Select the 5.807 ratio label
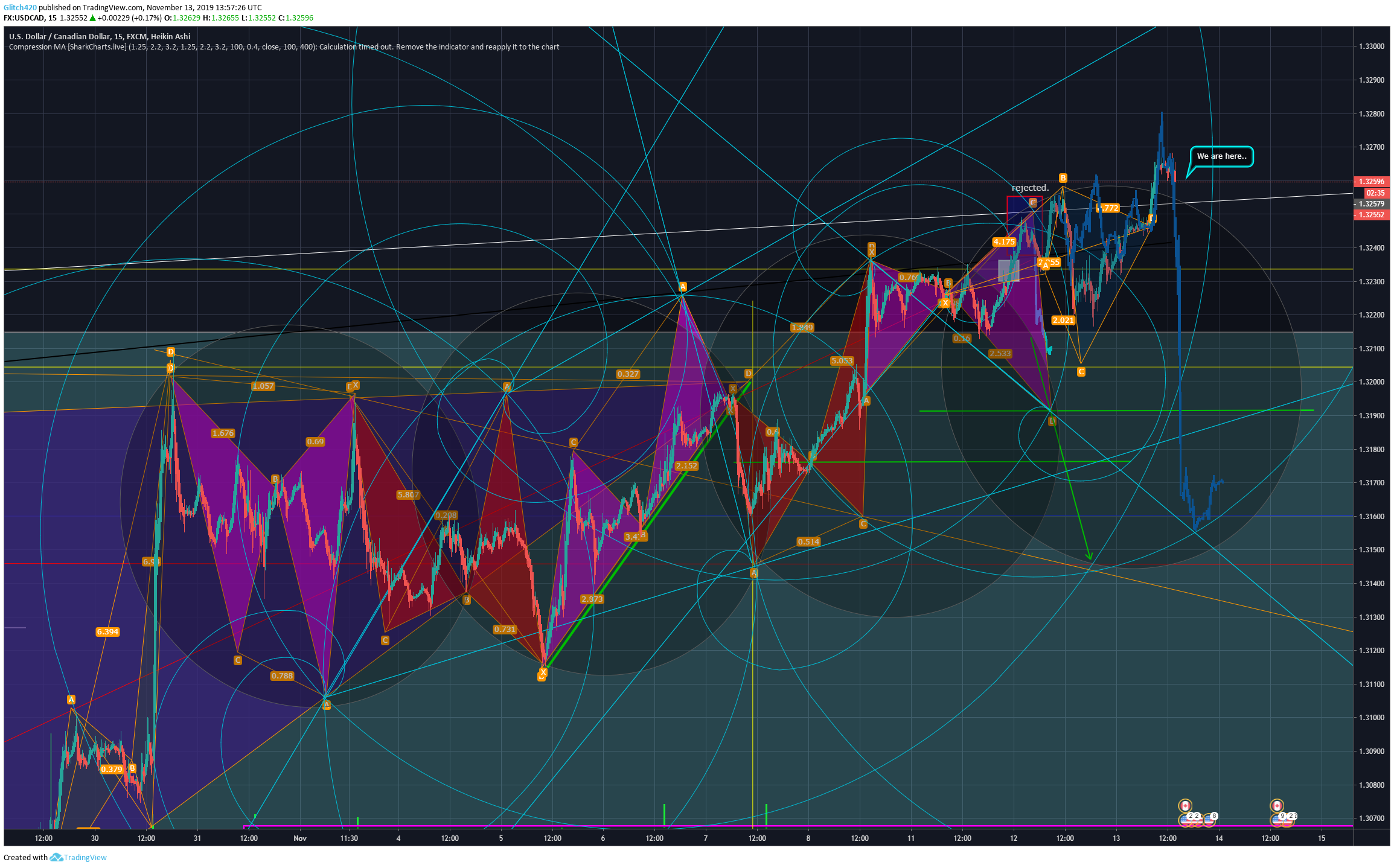The image size is (1394, 868). [408, 495]
